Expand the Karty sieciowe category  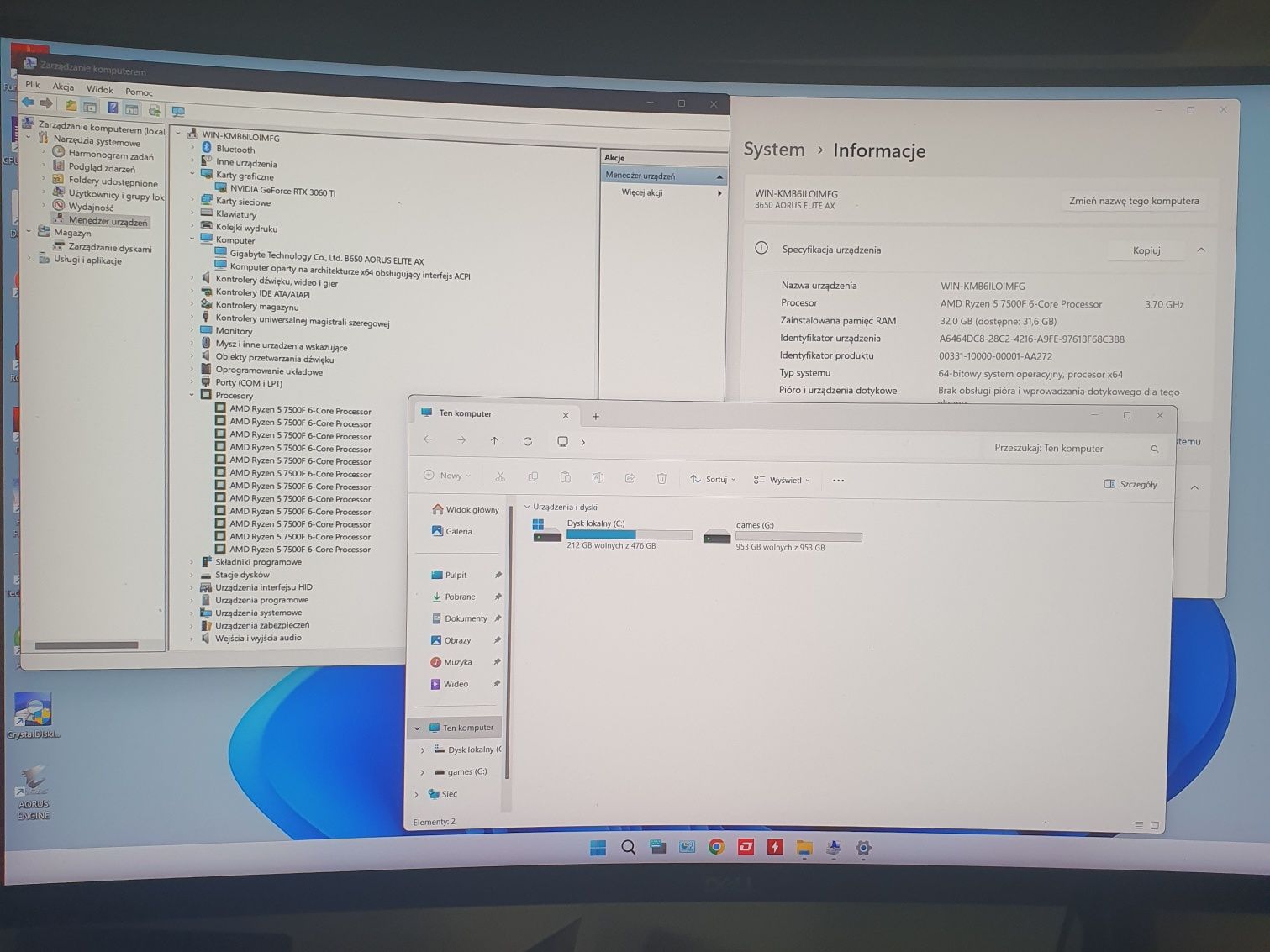192,200
